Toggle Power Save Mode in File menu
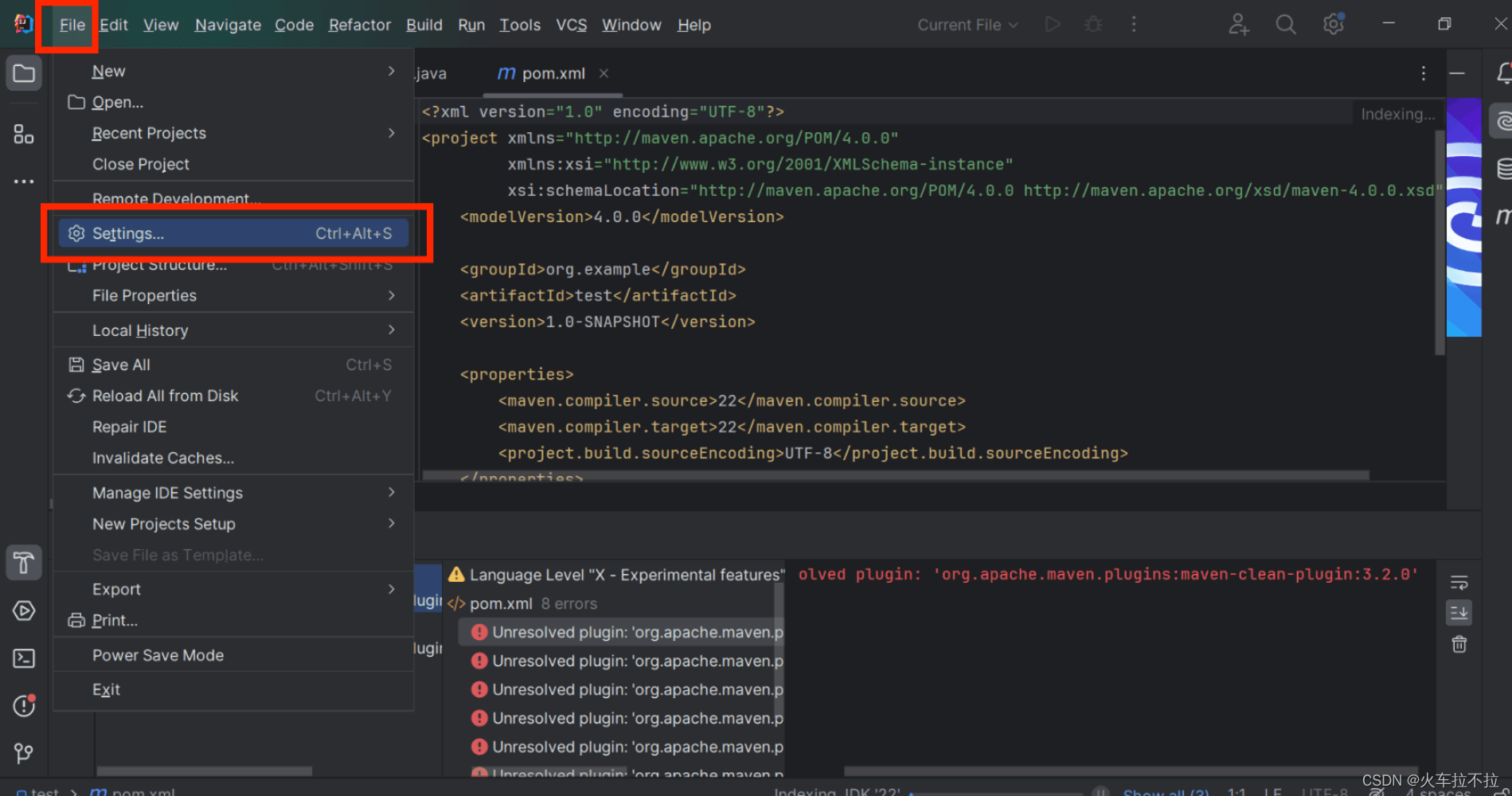Image resolution: width=1512 pixels, height=796 pixels. pyautogui.click(x=158, y=655)
